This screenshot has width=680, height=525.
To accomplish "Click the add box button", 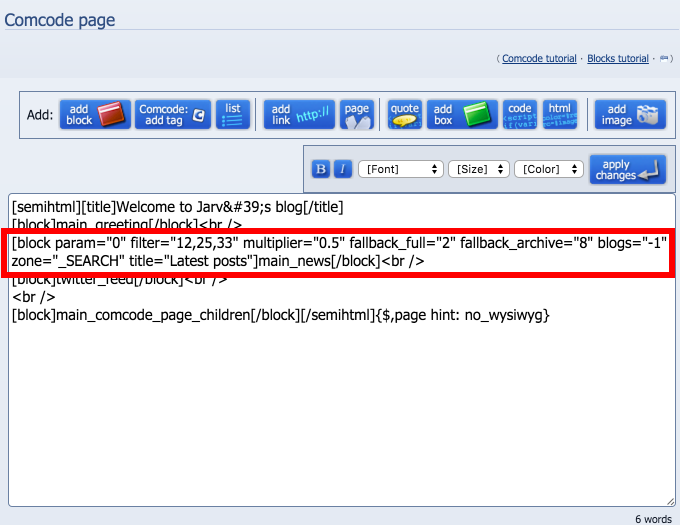I will coord(462,114).
